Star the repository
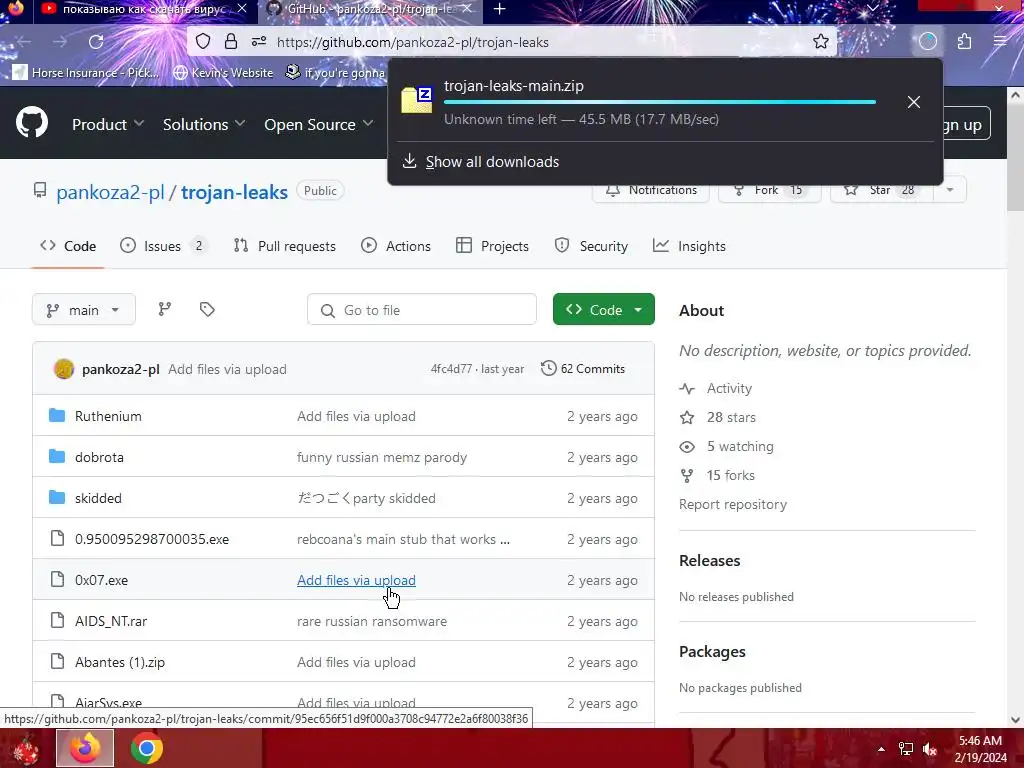 click(x=882, y=190)
